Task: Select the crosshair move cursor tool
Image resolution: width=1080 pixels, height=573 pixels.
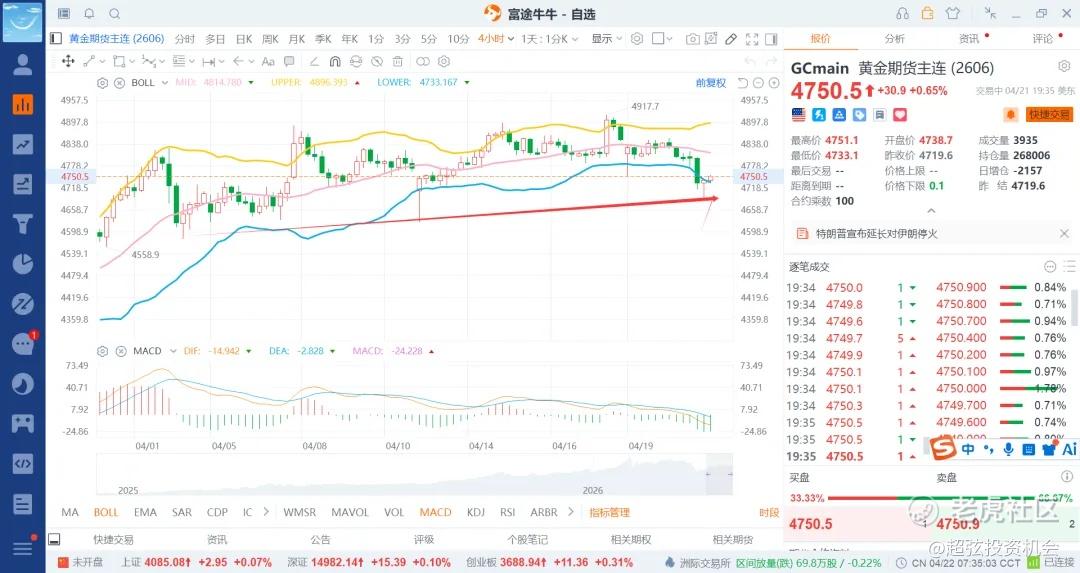Action: click(x=68, y=61)
